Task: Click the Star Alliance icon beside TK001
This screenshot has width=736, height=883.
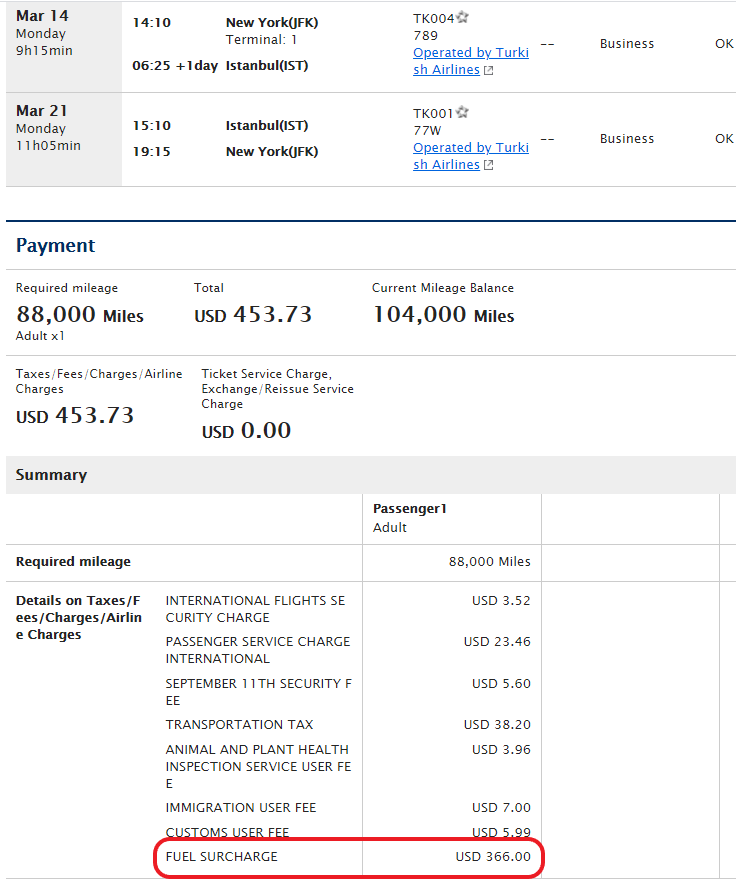Action: (x=462, y=112)
